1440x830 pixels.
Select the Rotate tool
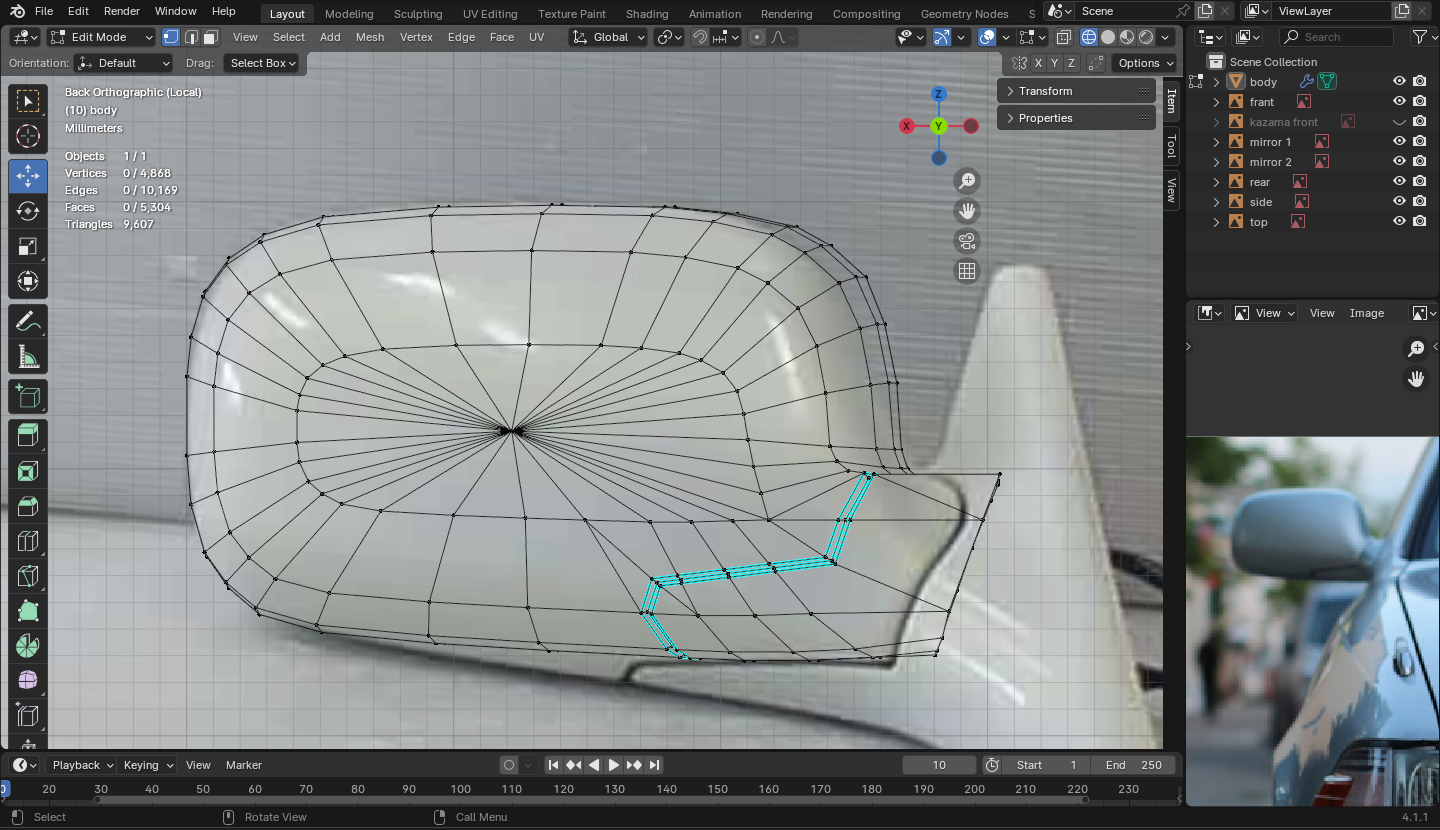[x=28, y=211]
